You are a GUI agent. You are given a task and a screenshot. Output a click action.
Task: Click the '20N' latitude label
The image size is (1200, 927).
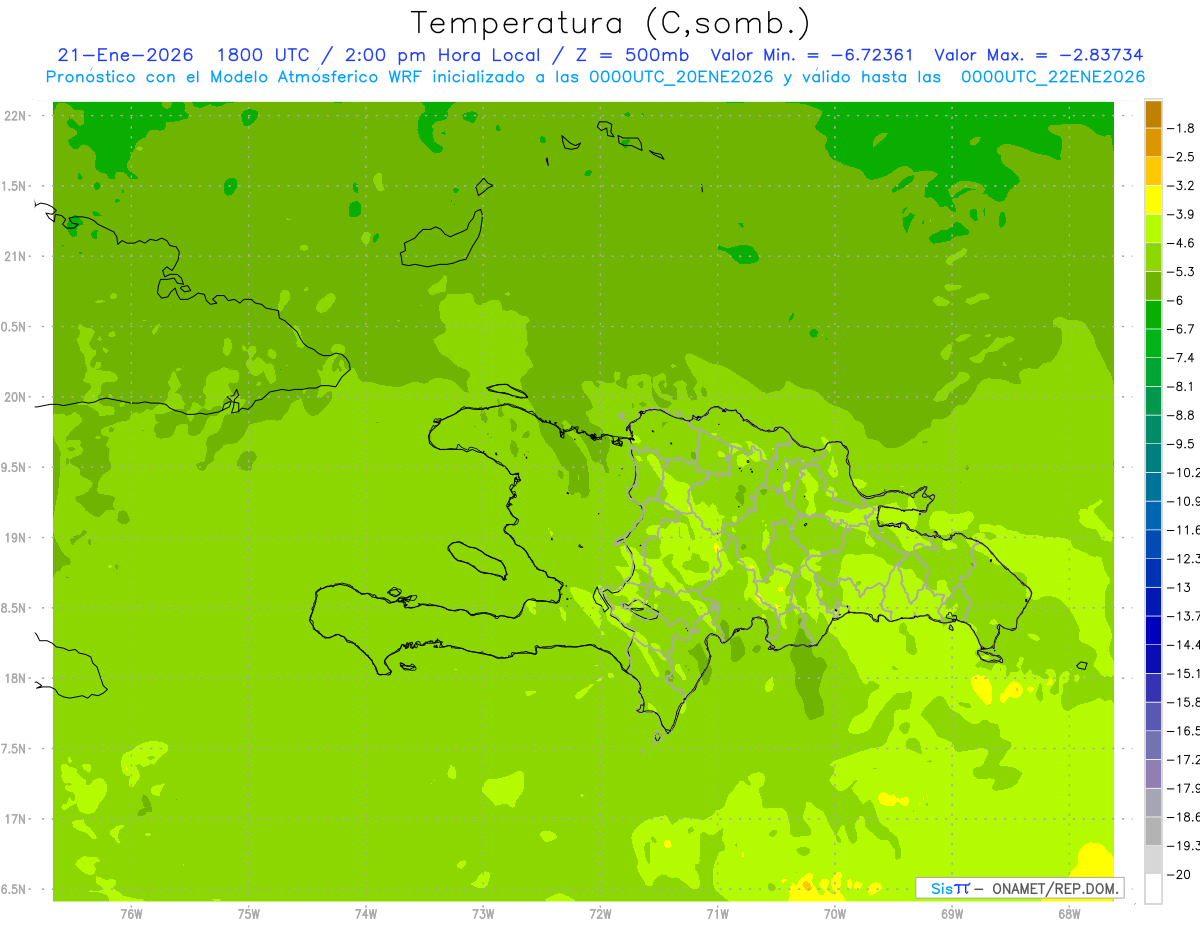[14, 397]
